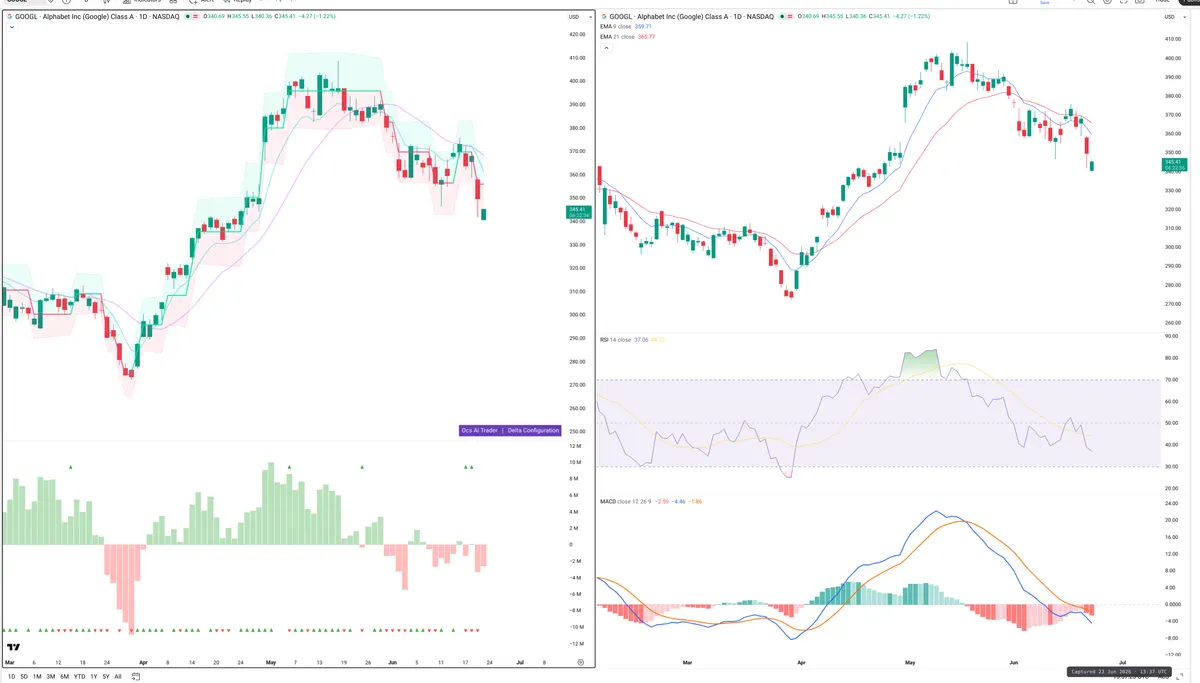Image resolution: width=1200 pixels, height=683 pixels.
Task: Click green market status dot in right chart
Action: click(781, 17)
